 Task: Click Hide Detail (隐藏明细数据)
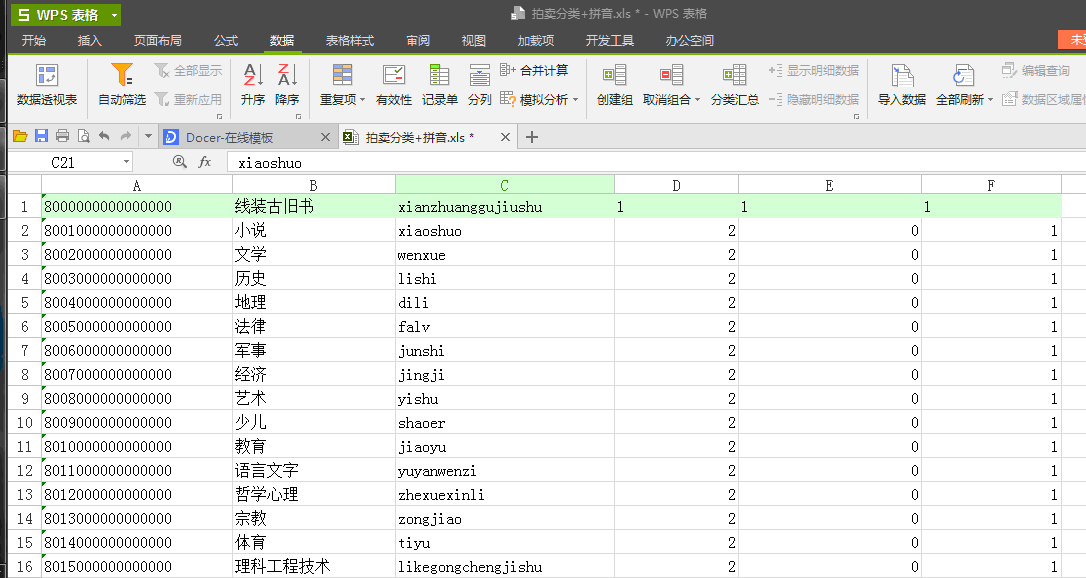(814, 100)
